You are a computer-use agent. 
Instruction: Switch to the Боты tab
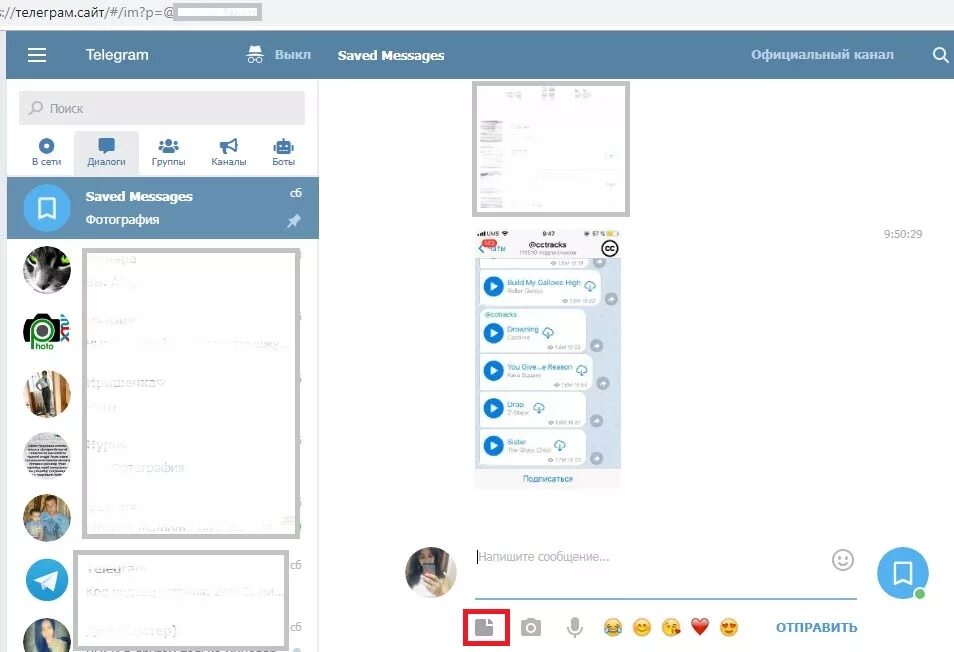click(x=284, y=152)
